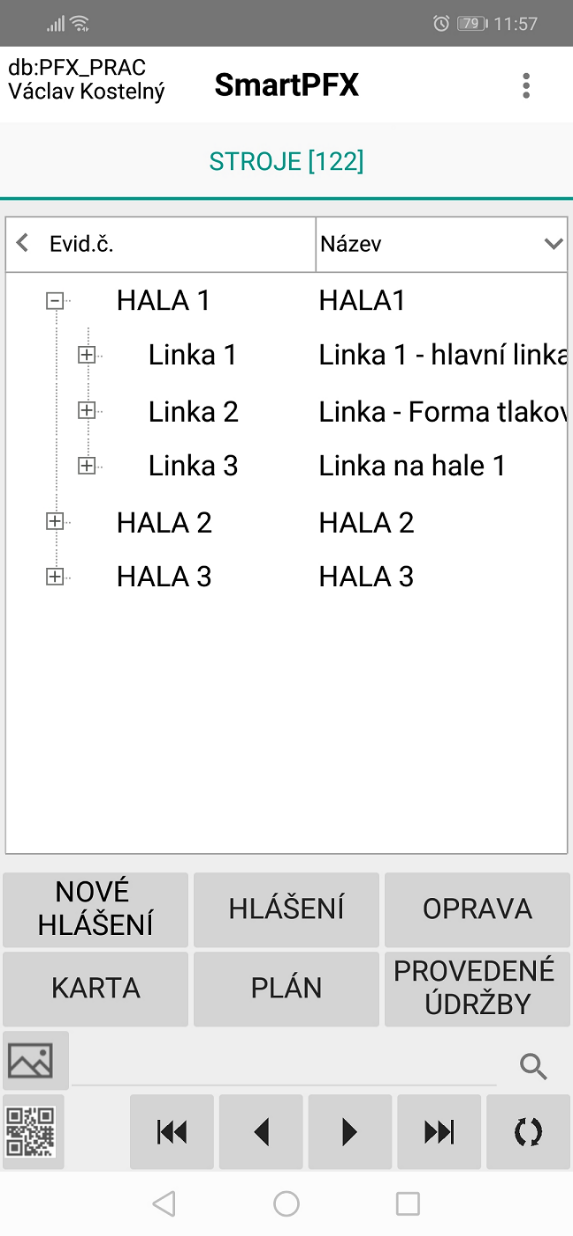
Task: Tap the QR code scanner icon
Action: [x=32, y=1132]
